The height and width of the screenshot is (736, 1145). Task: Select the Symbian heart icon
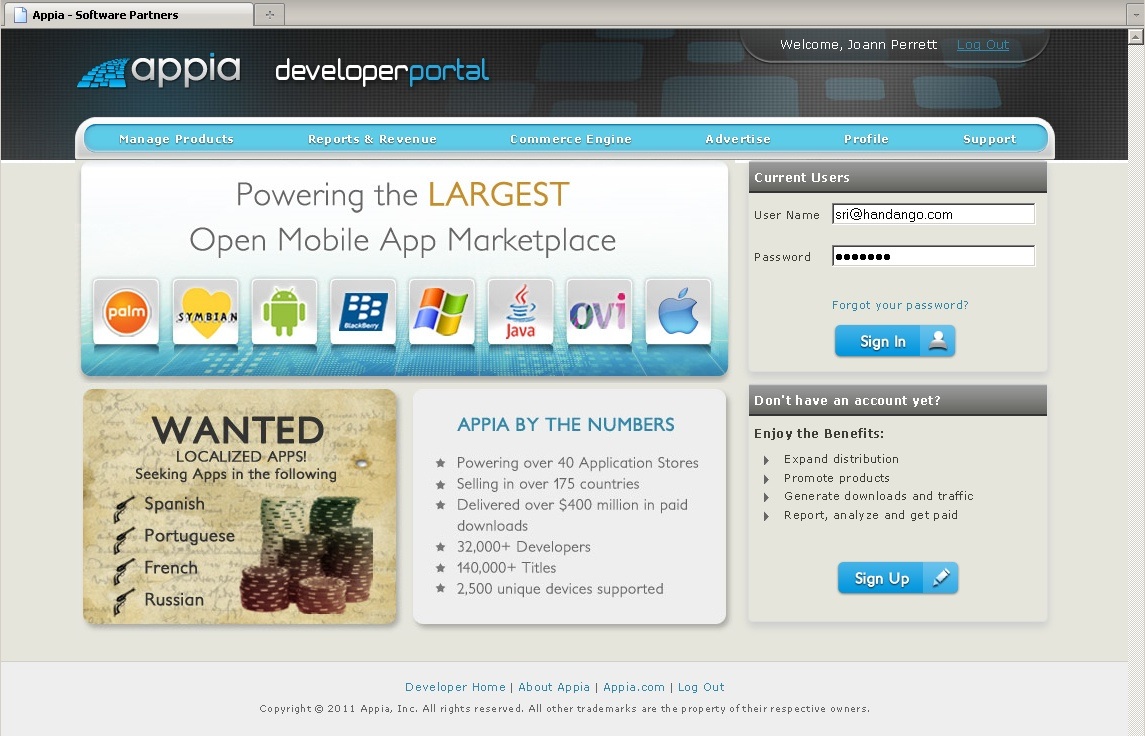coord(206,312)
